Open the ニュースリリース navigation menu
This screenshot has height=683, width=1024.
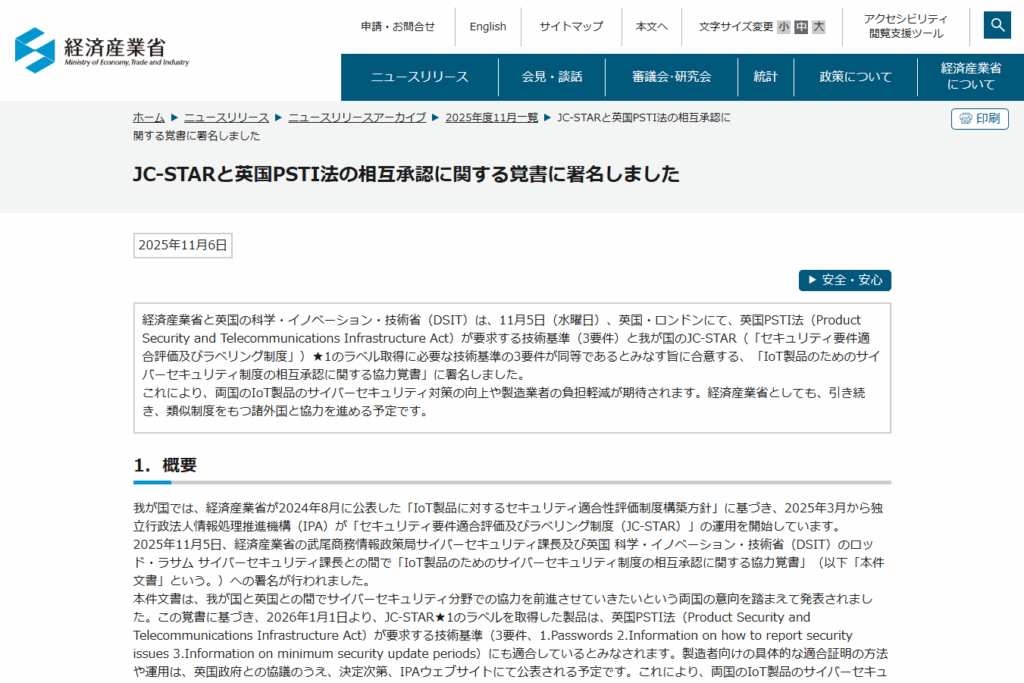pos(418,76)
